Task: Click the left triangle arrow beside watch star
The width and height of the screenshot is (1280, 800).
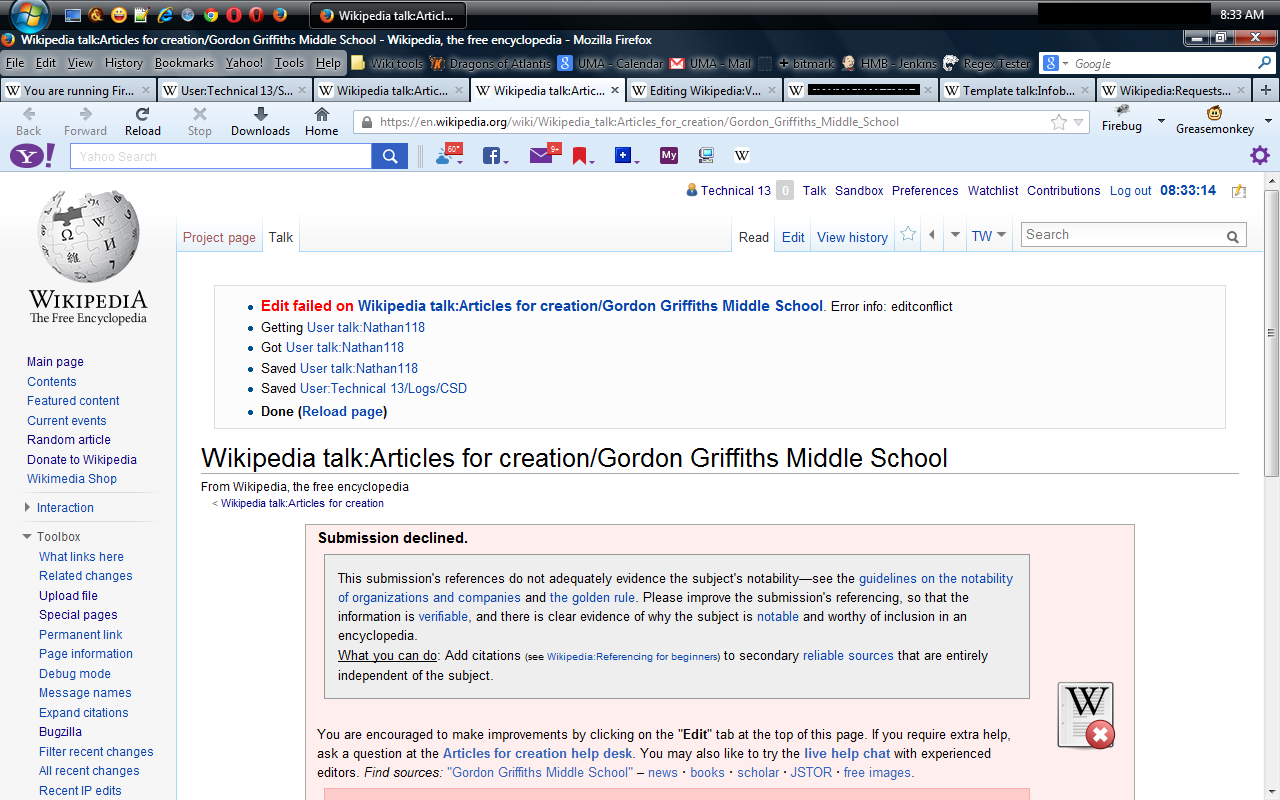Action: point(932,235)
